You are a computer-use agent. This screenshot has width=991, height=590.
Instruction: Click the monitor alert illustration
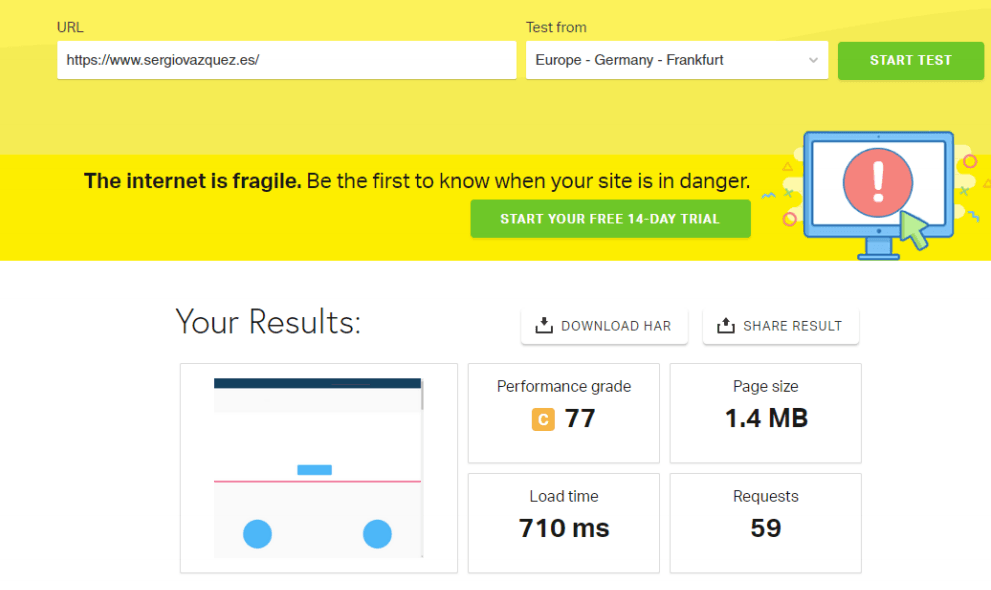tap(878, 195)
